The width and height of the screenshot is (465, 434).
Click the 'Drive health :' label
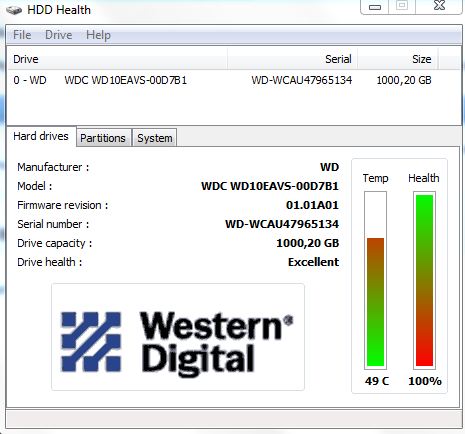coord(50,262)
